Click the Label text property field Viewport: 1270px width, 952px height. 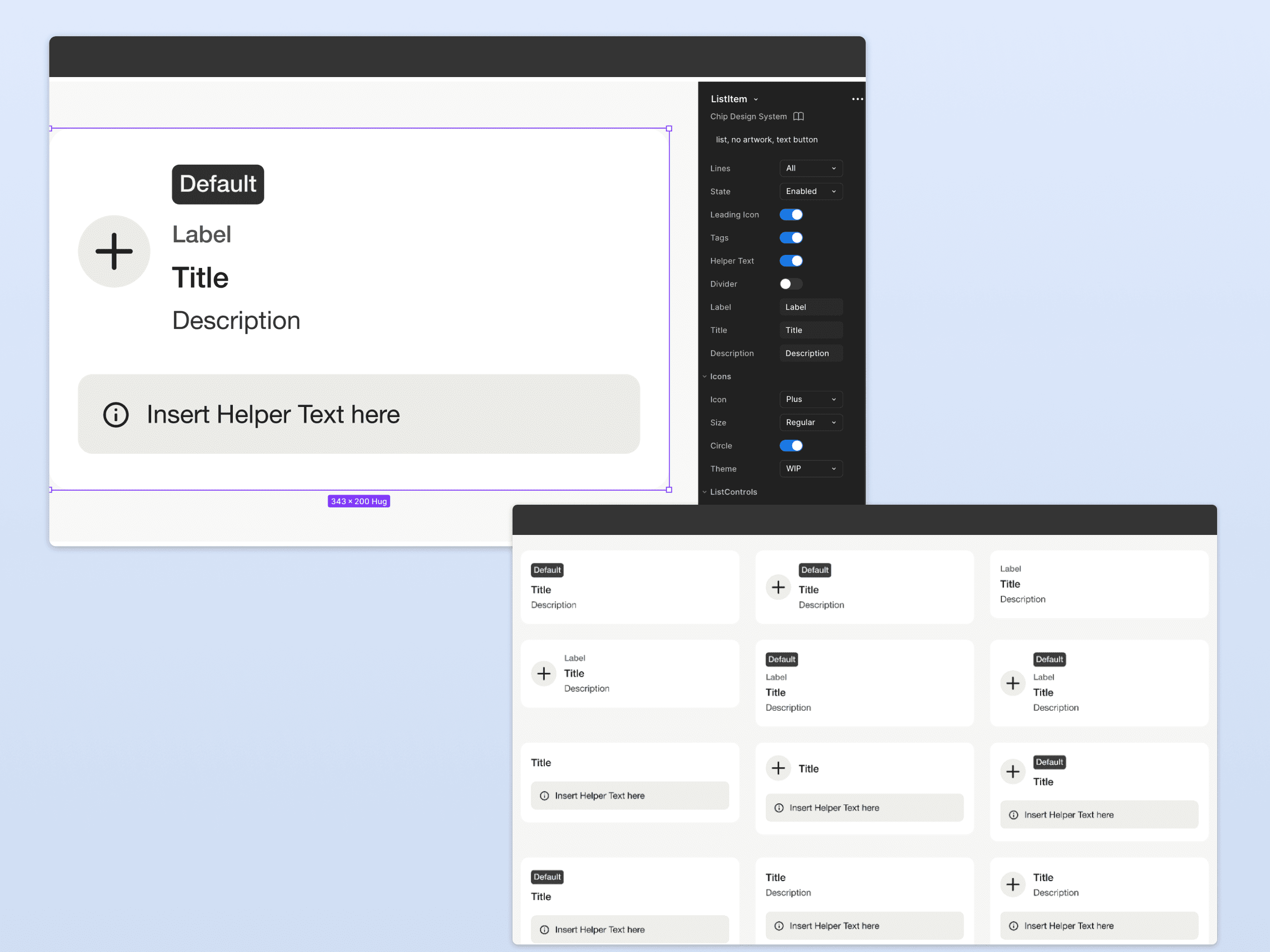[x=811, y=307]
